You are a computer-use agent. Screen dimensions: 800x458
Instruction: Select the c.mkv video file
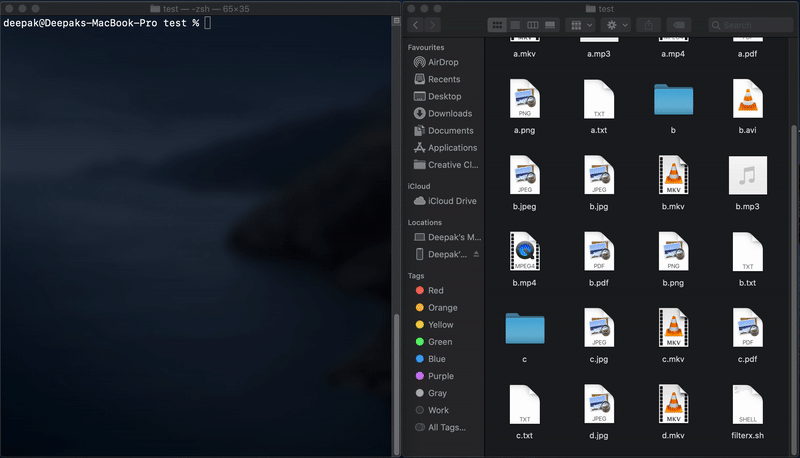coord(673,328)
